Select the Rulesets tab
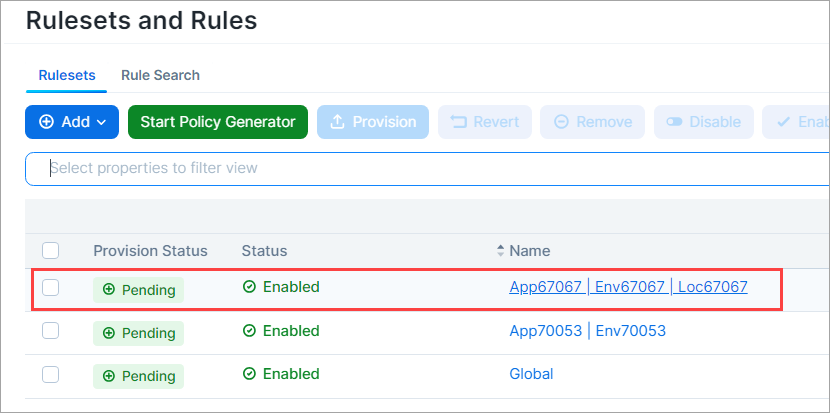 point(67,75)
